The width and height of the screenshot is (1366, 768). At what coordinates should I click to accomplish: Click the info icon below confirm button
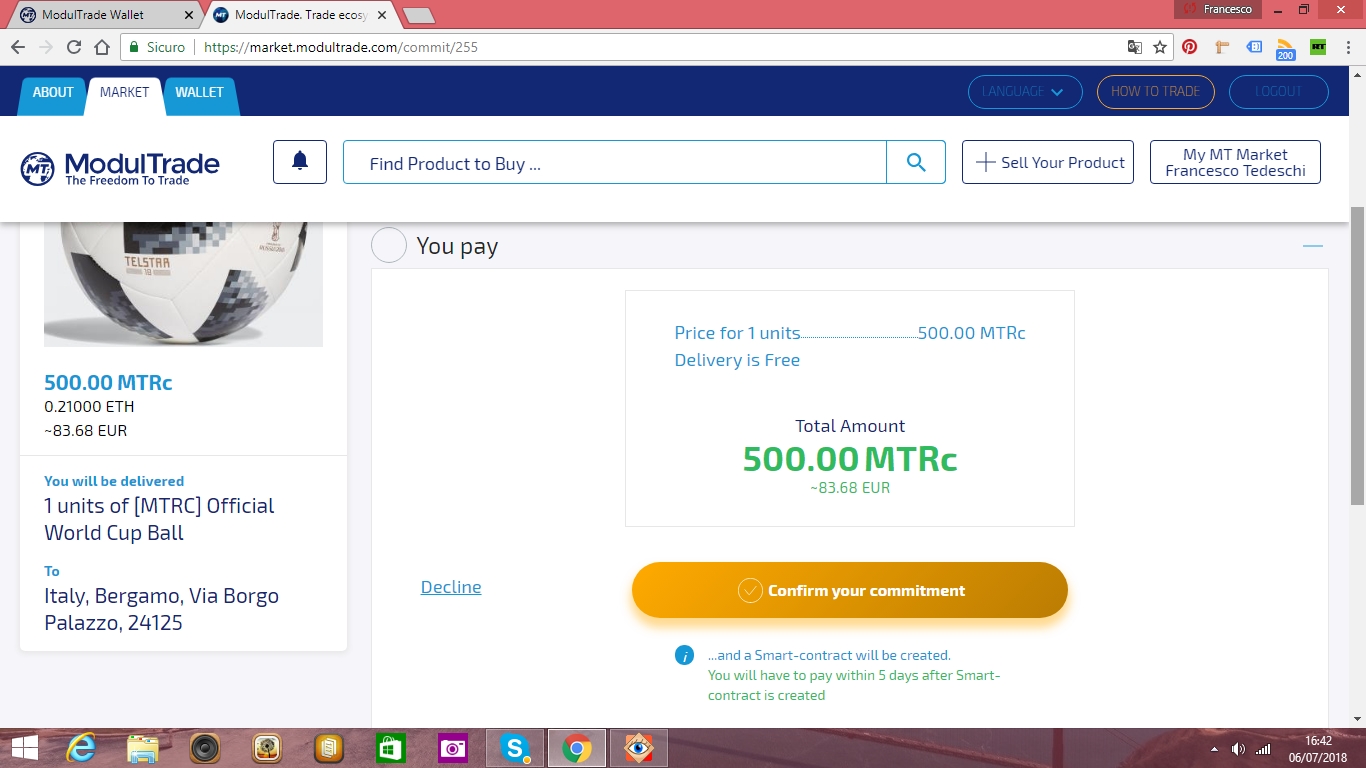[x=684, y=656]
